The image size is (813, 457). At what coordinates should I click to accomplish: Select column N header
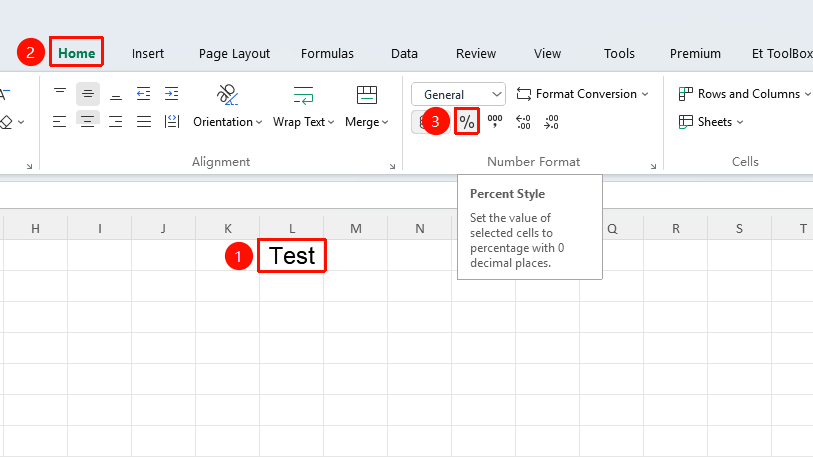[x=420, y=228]
